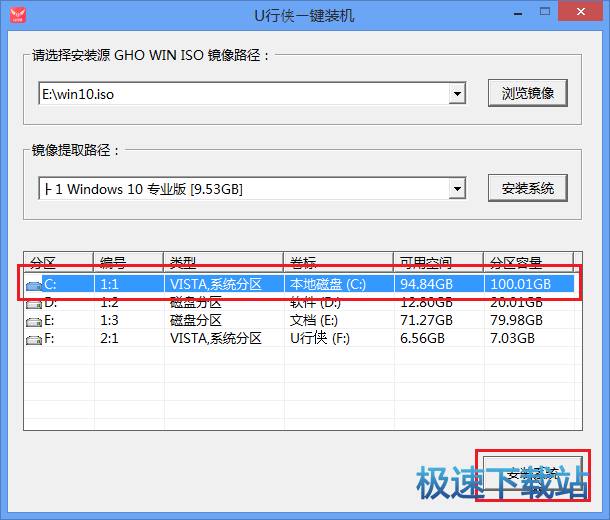Maximize the U行侠一键装机 window

point(545,12)
